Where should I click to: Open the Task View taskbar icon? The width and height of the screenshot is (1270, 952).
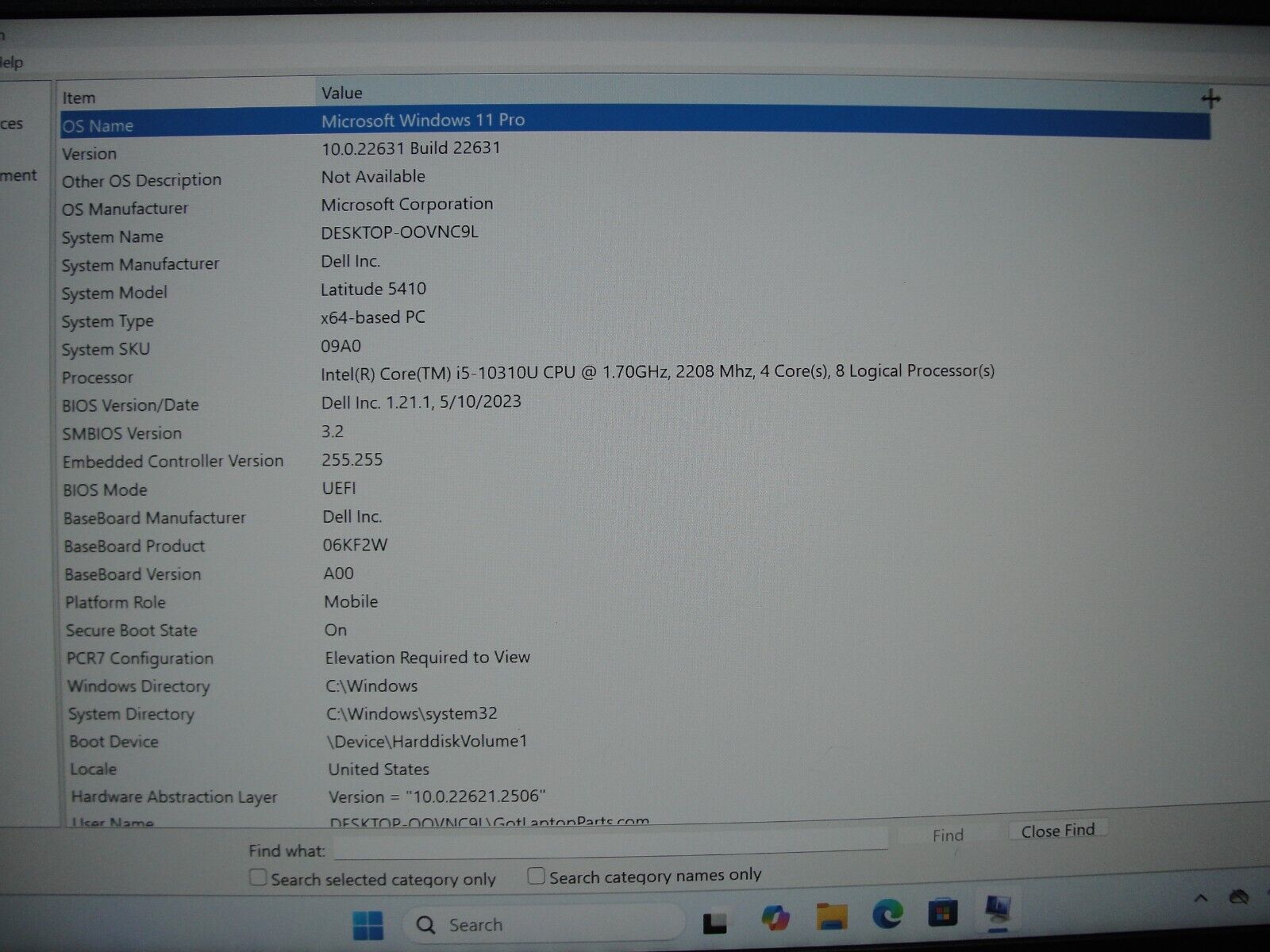tap(715, 923)
